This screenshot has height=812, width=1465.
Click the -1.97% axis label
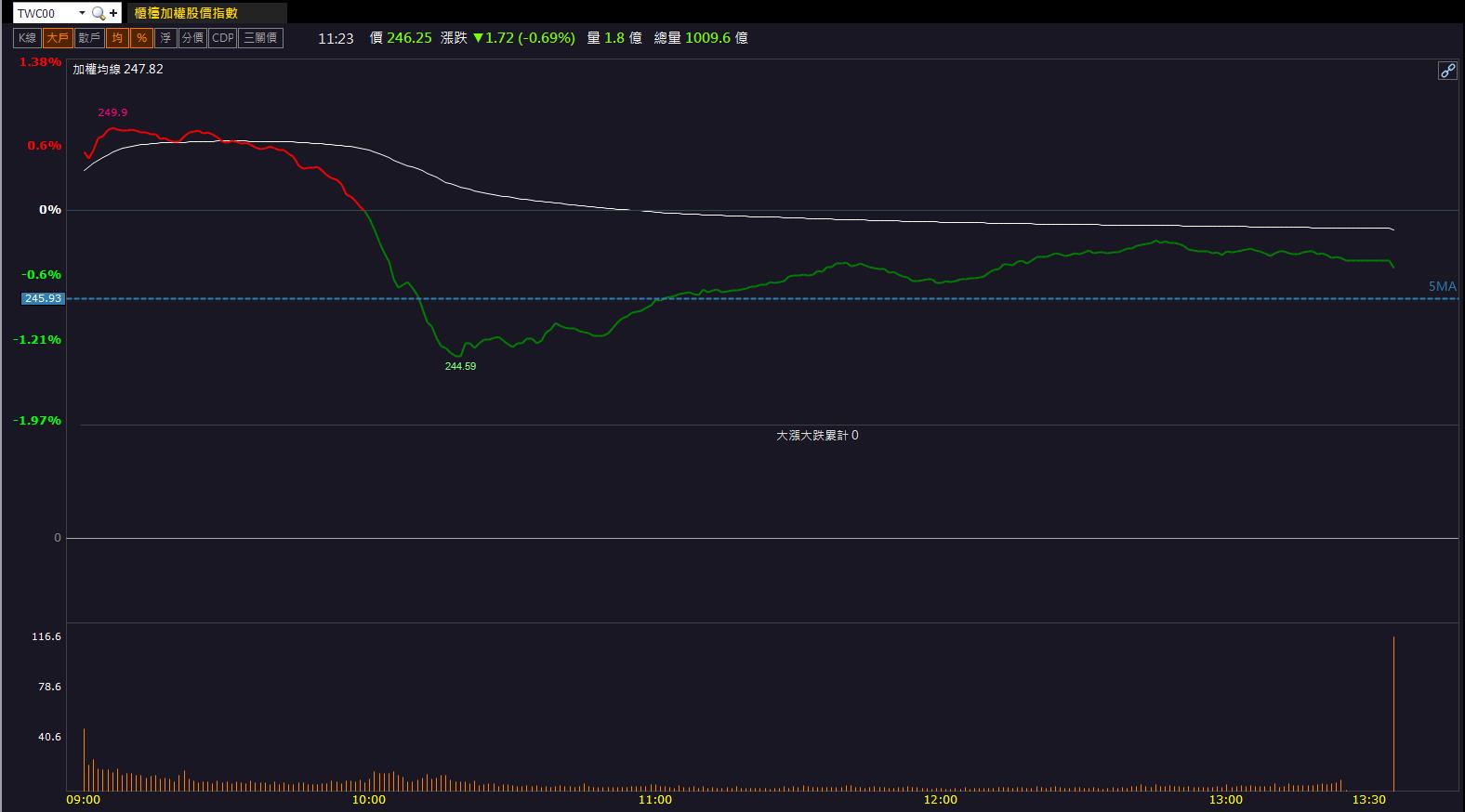(37, 421)
